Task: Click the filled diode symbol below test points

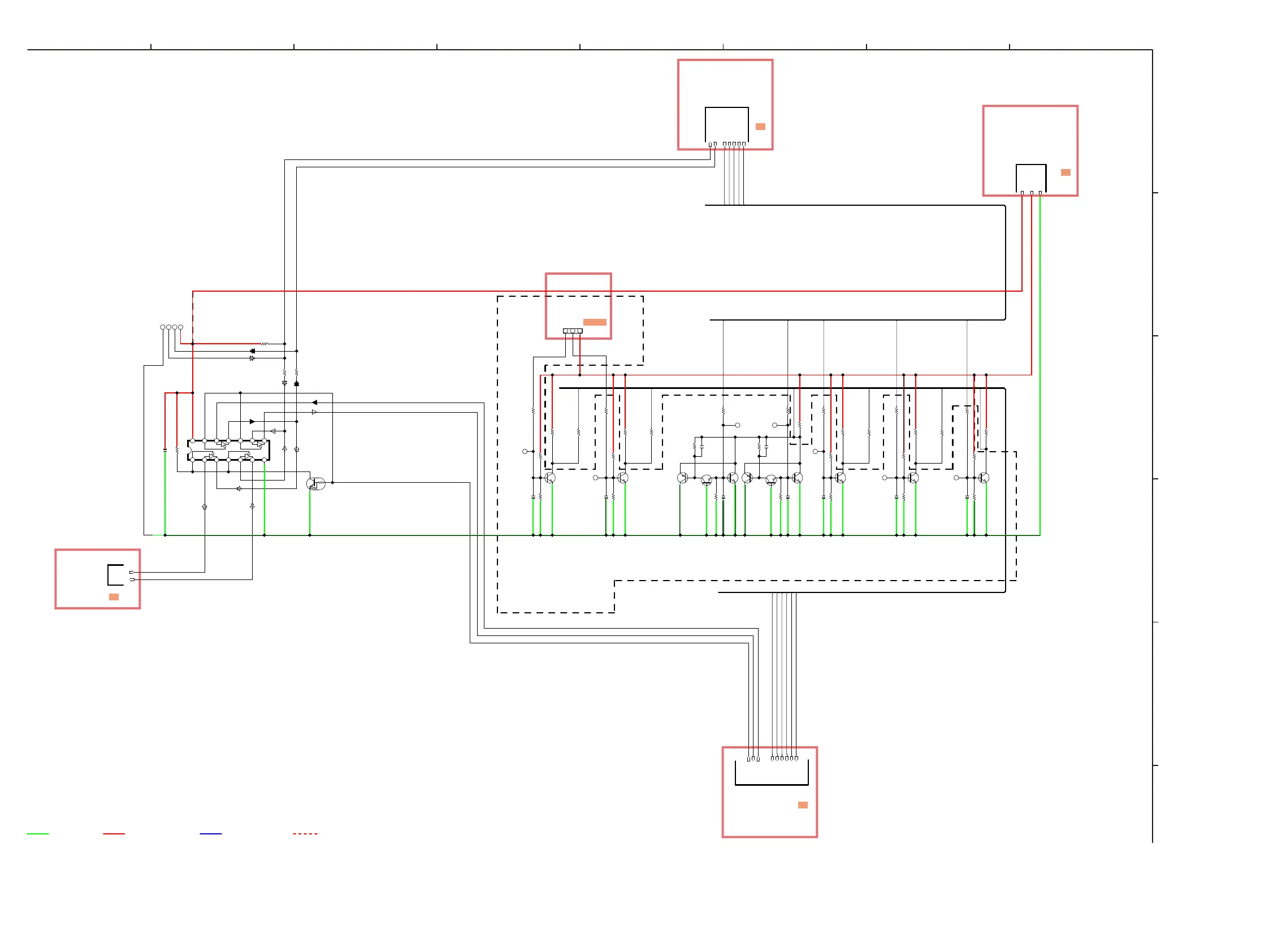Action: click(x=252, y=351)
